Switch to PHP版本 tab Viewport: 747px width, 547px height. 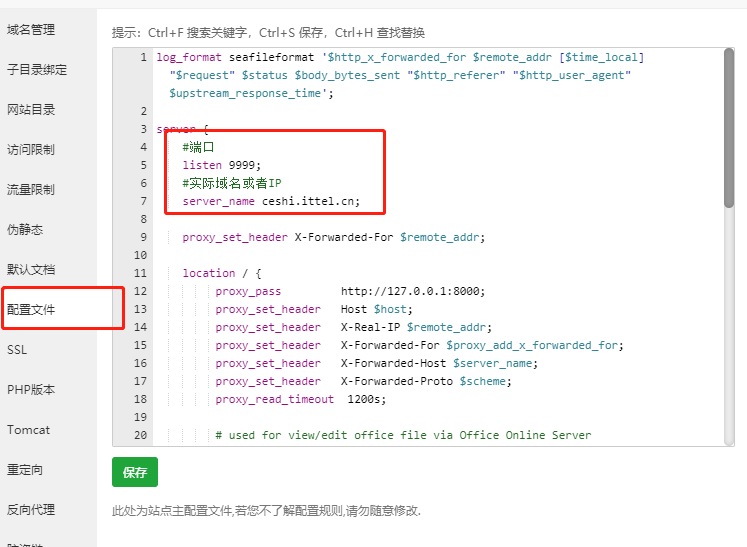pyautogui.click(x=31, y=390)
